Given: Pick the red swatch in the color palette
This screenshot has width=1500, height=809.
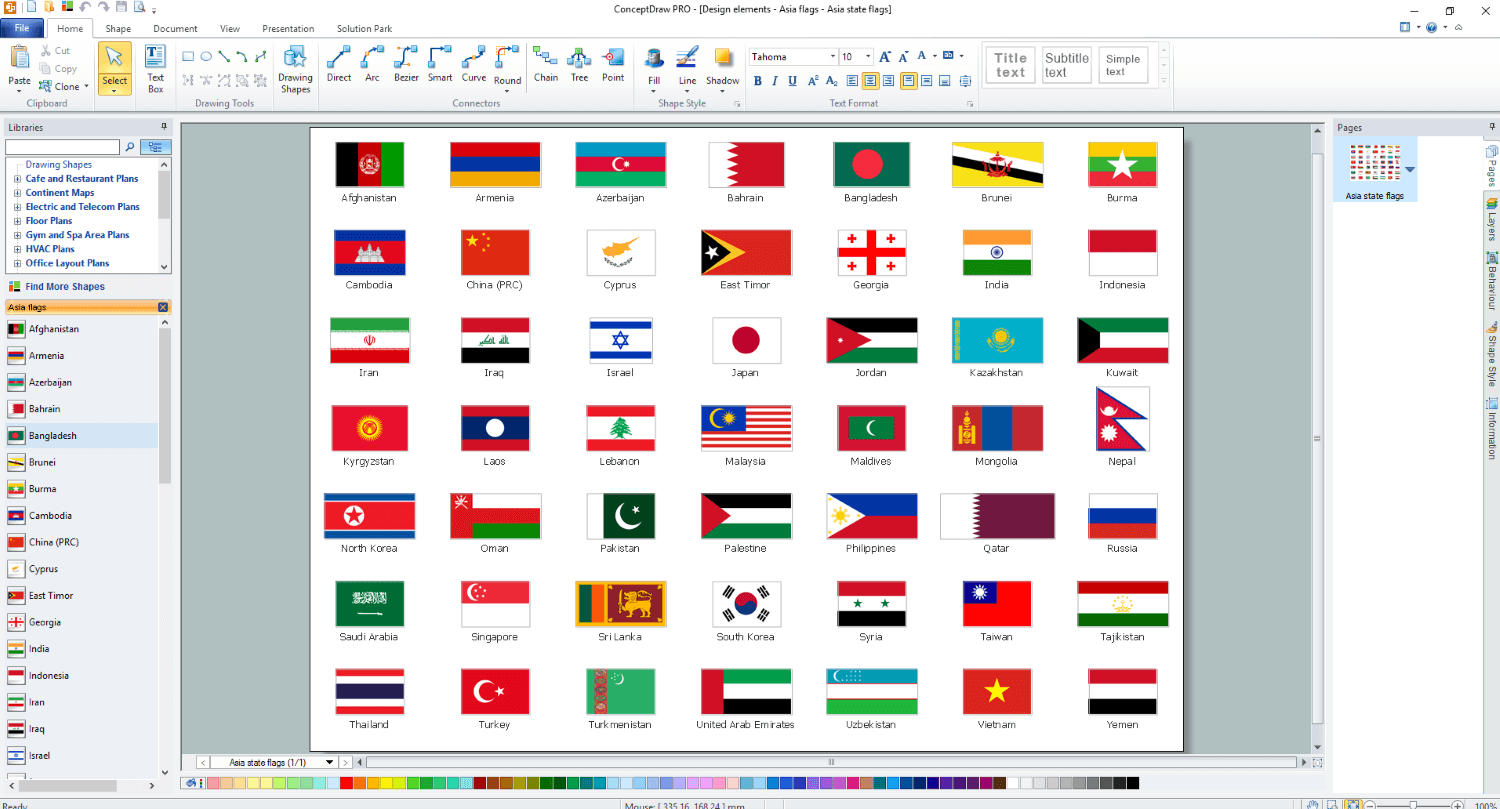Looking at the screenshot, I should click(346, 783).
